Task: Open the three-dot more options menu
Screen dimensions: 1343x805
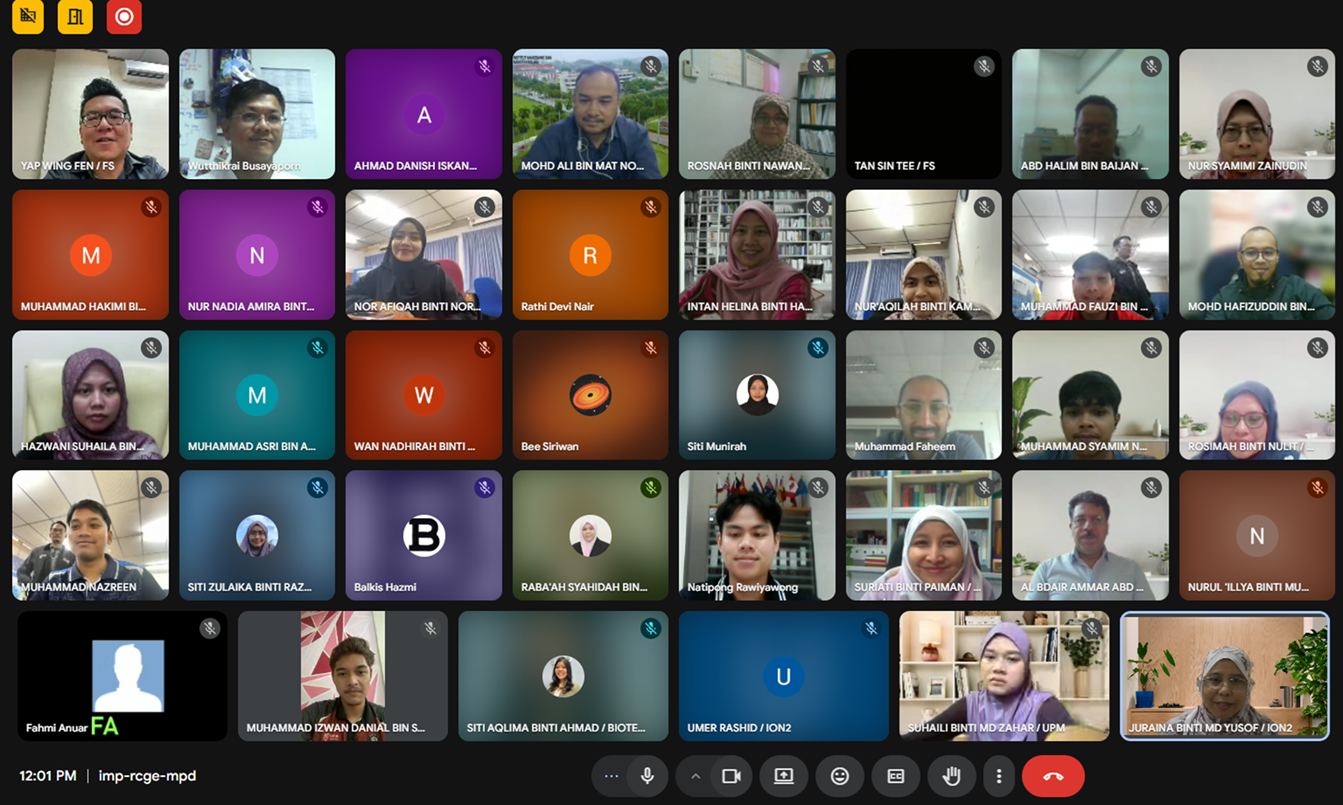Action: pos(998,776)
